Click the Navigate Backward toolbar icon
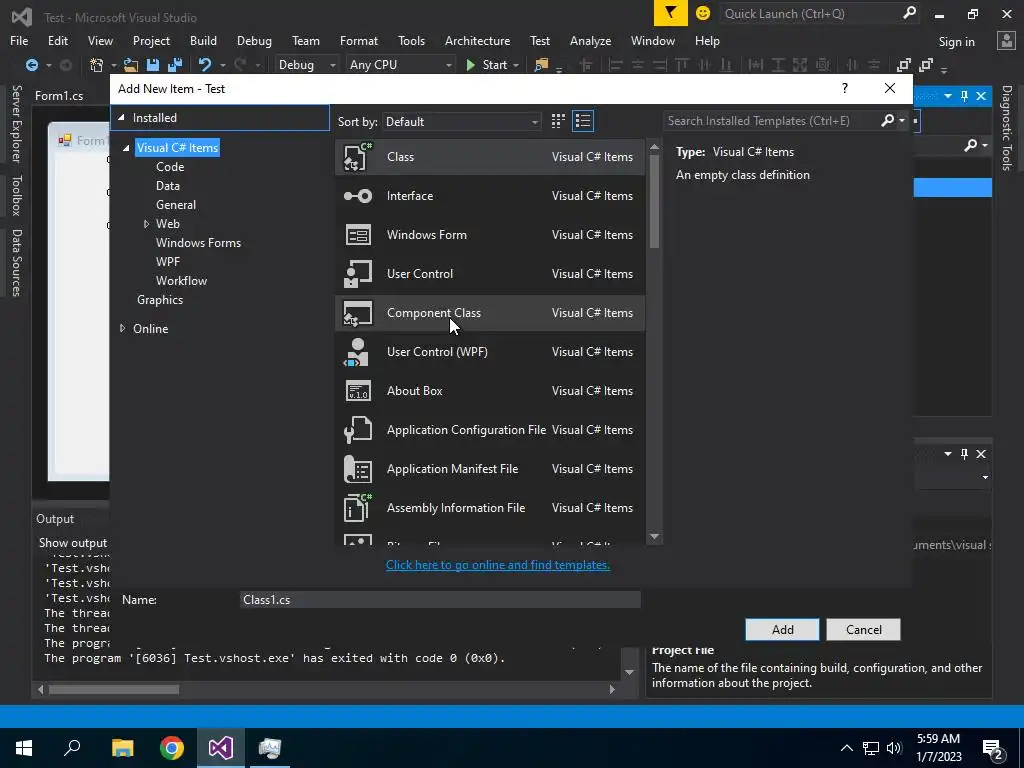This screenshot has width=1024, height=768. tap(31, 65)
